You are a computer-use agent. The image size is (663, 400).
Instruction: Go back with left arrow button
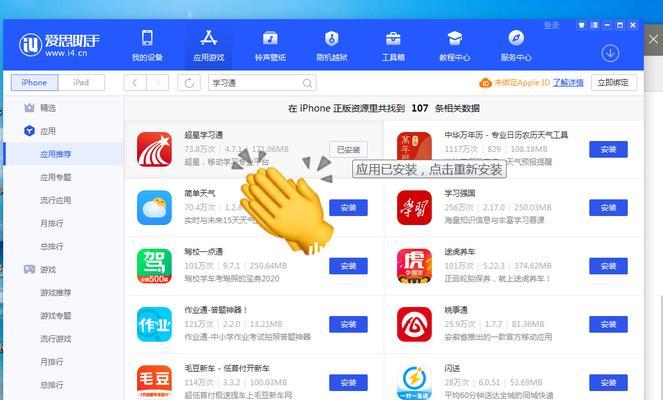point(135,83)
